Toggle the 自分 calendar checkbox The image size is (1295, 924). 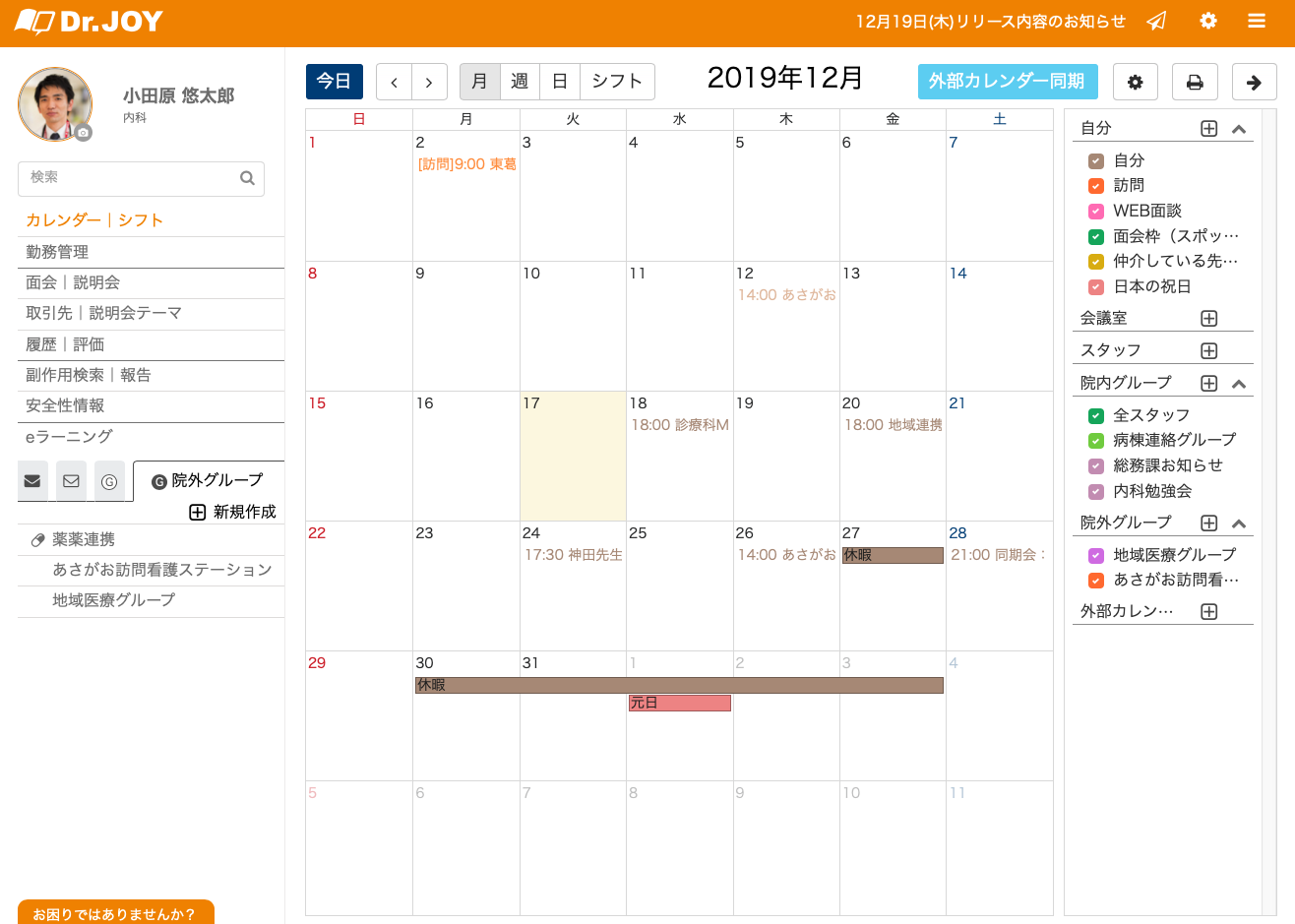[1096, 161]
